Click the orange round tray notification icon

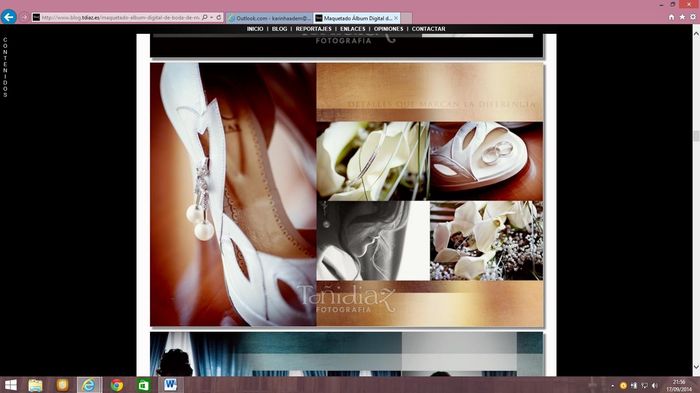coord(623,386)
